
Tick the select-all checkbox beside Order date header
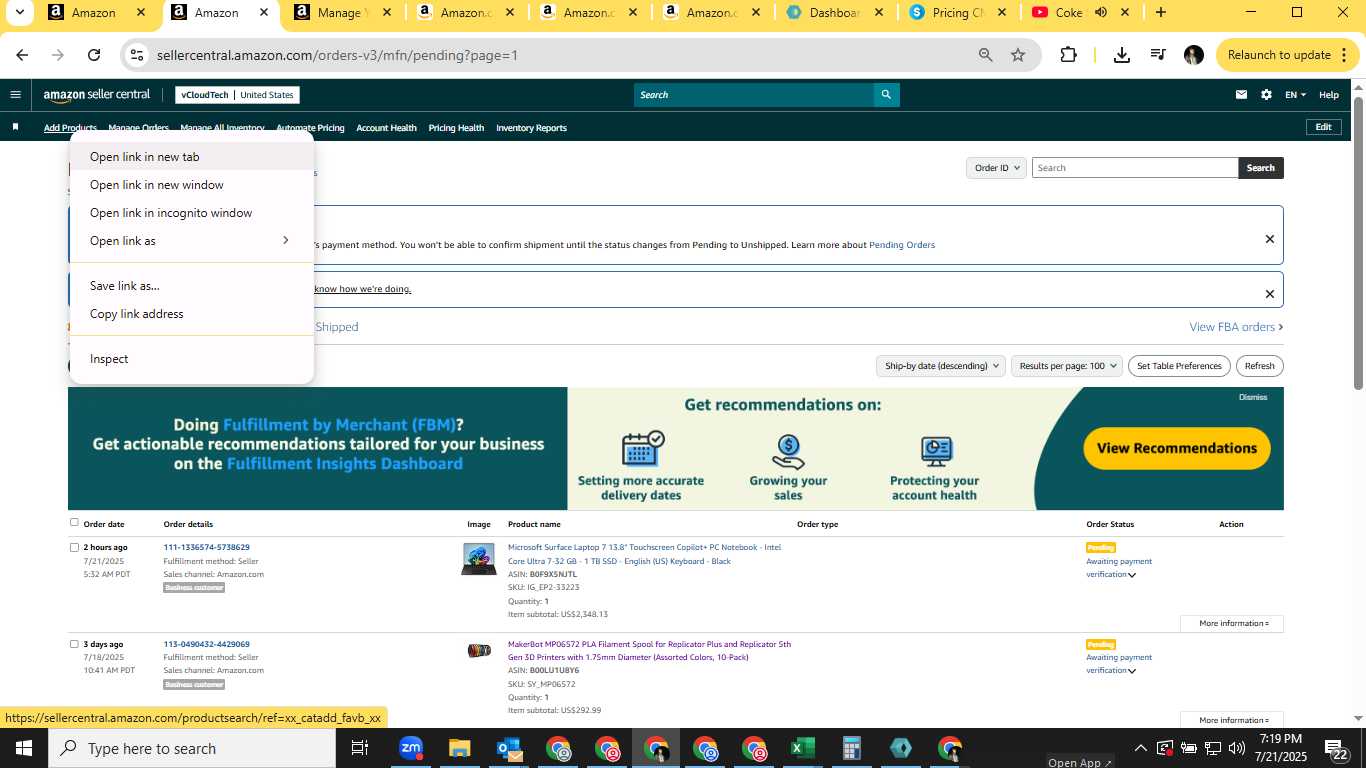tap(74, 522)
